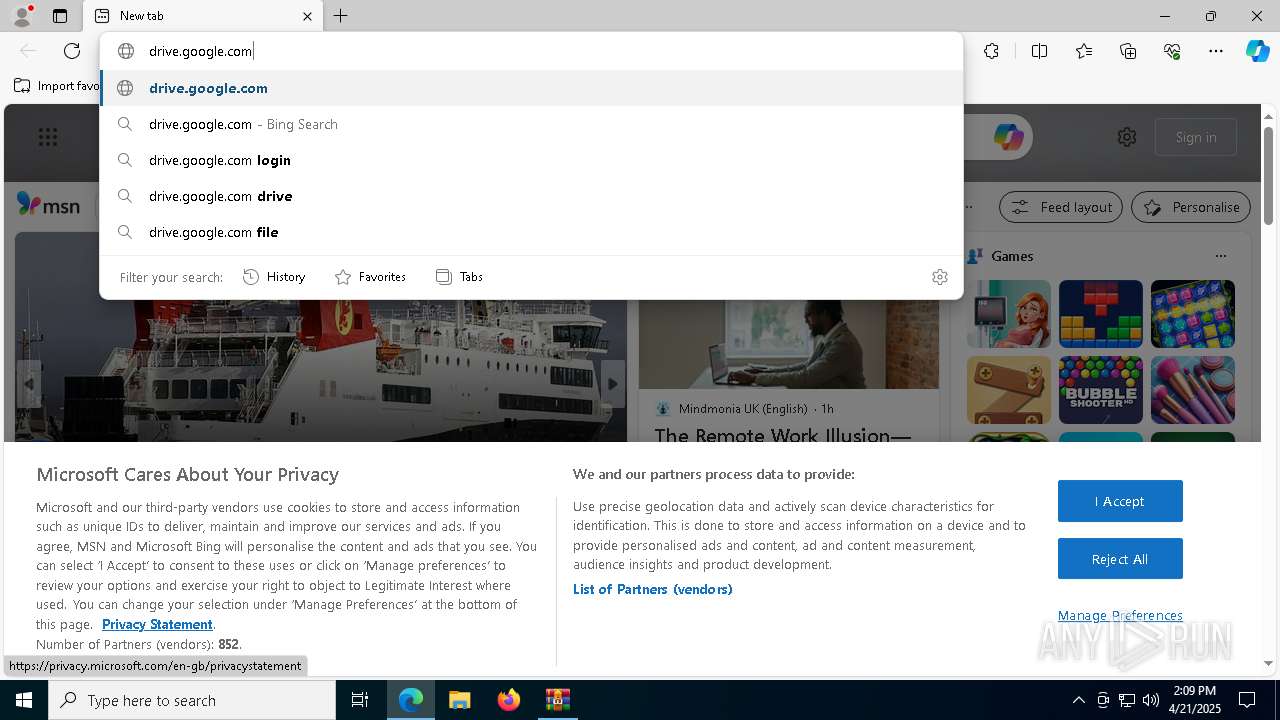This screenshot has width=1280, height=720.
Task: Open Task View on the taskbar
Action: coord(360,700)
